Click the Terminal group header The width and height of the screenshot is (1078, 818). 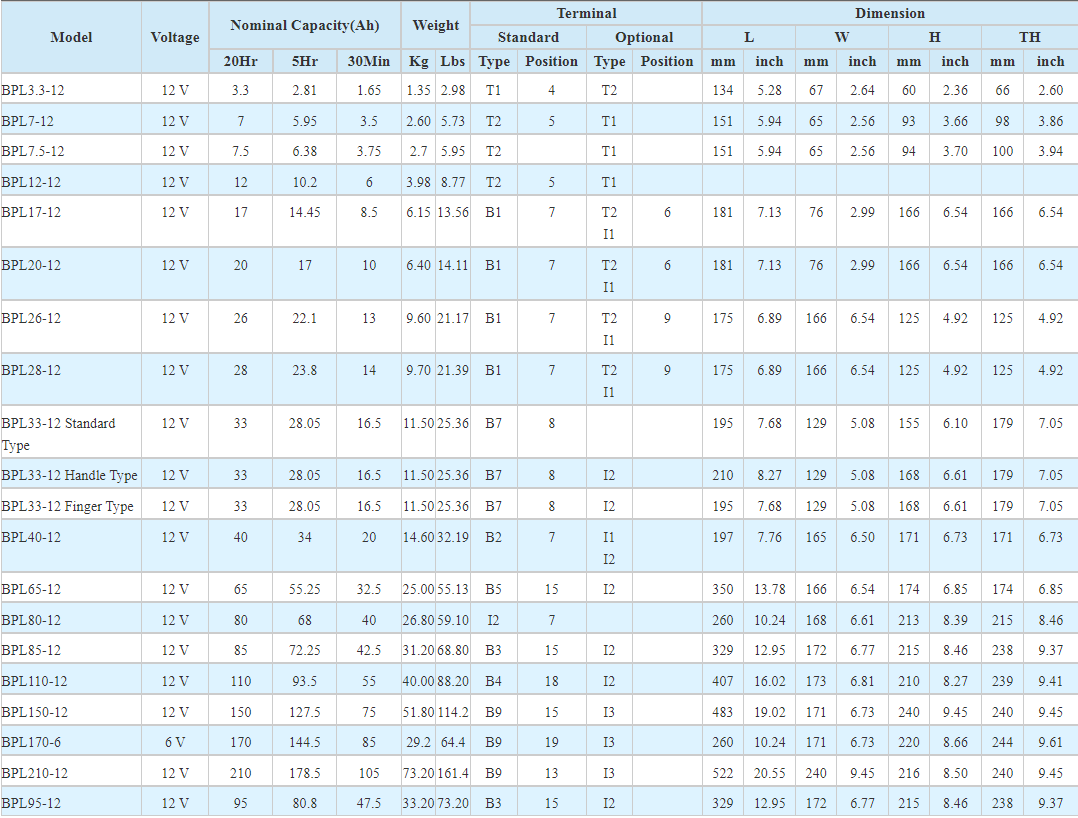coord(586,13)
